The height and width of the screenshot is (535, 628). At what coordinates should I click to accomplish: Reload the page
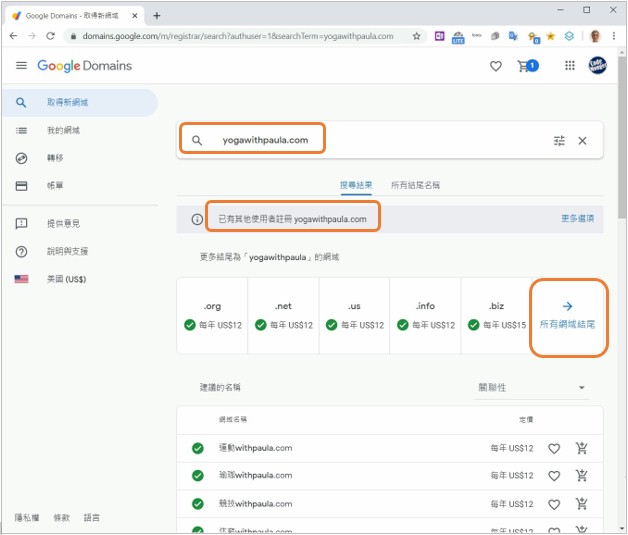(x=50, y=36)
